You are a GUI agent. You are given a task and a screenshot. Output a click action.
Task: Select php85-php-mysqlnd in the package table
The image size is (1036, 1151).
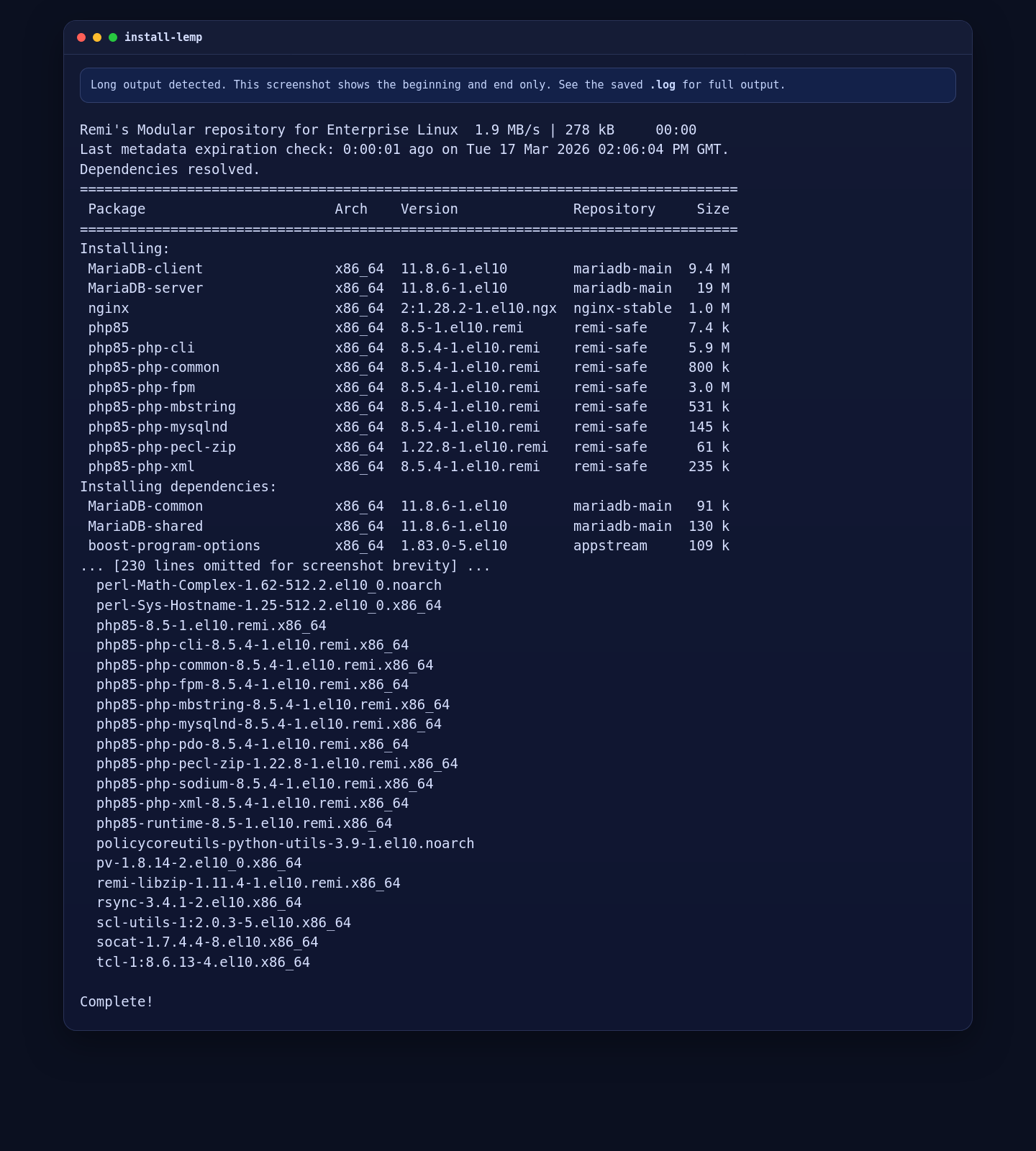tap(158, 427)
